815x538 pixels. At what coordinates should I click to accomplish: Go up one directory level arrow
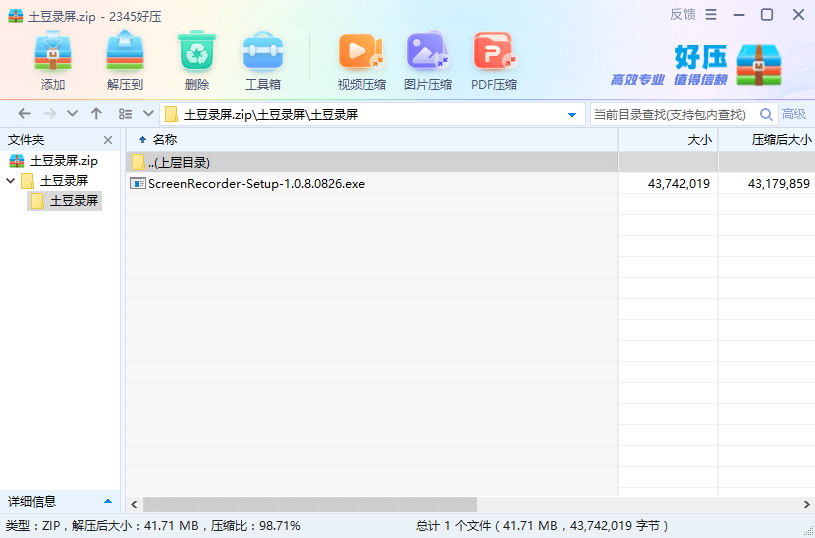(x=96, y=114)
